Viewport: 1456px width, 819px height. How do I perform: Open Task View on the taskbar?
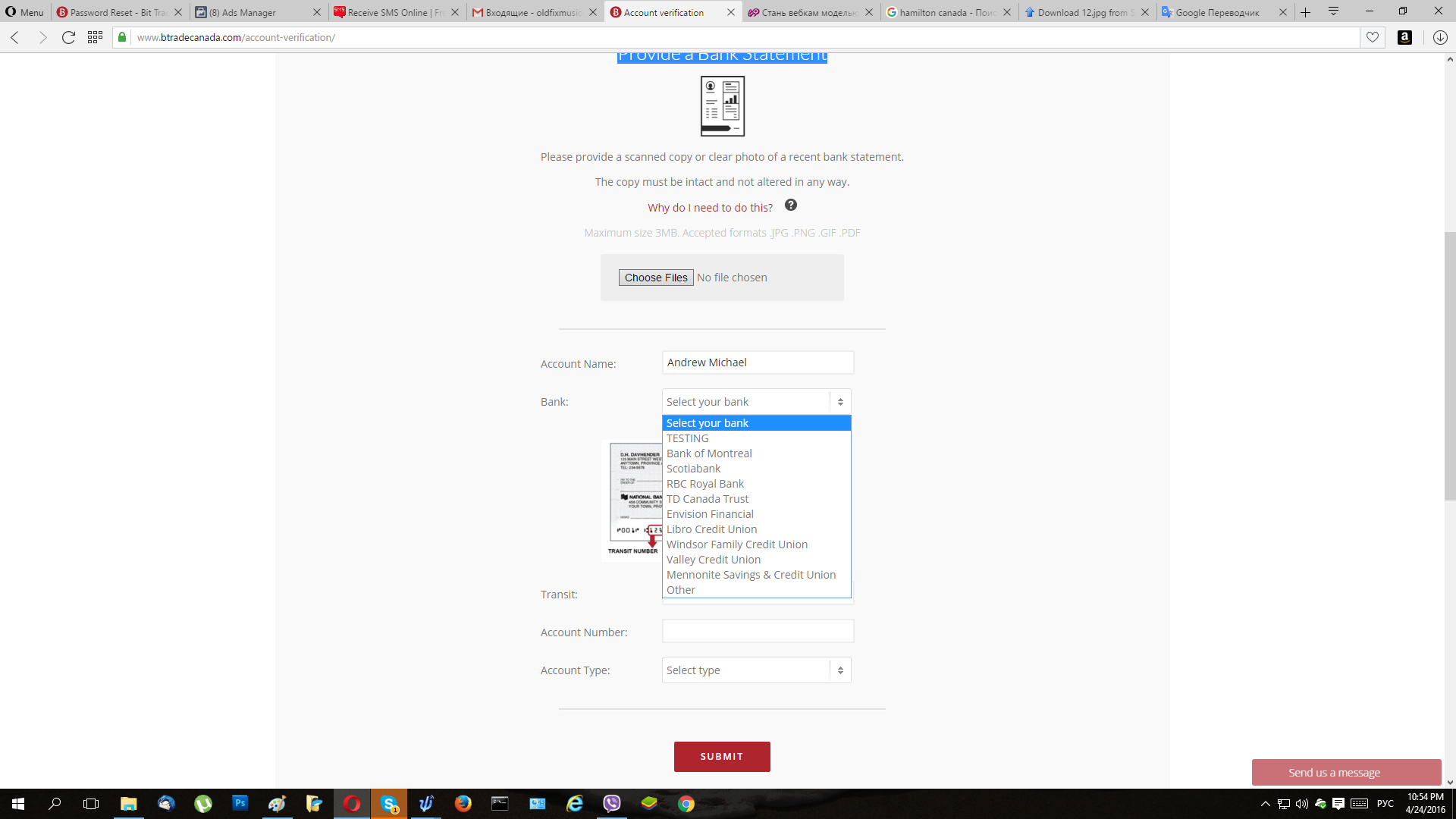(91, 804)
